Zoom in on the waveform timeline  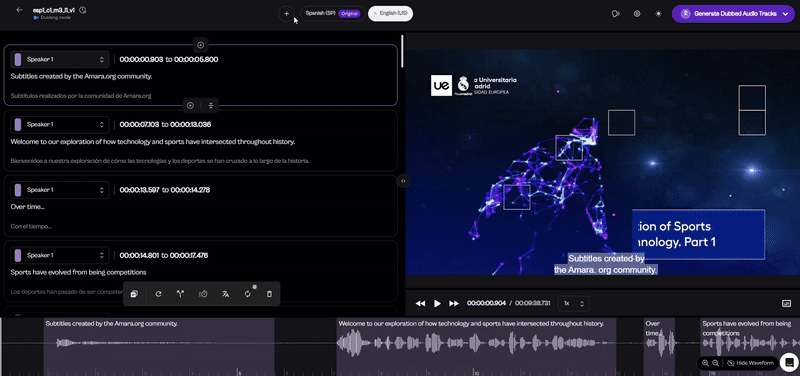[x=705, y=363]
